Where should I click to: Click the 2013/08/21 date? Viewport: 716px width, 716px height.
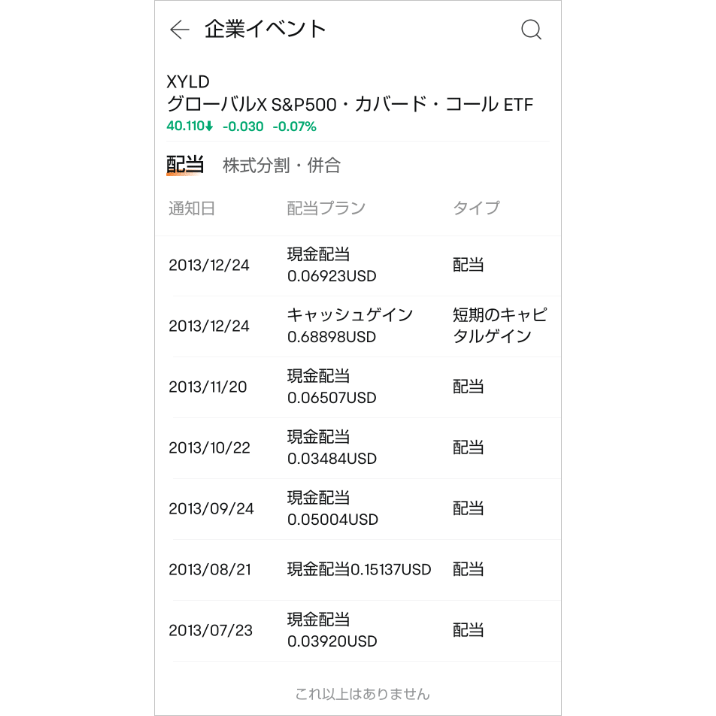pos(210,569)
